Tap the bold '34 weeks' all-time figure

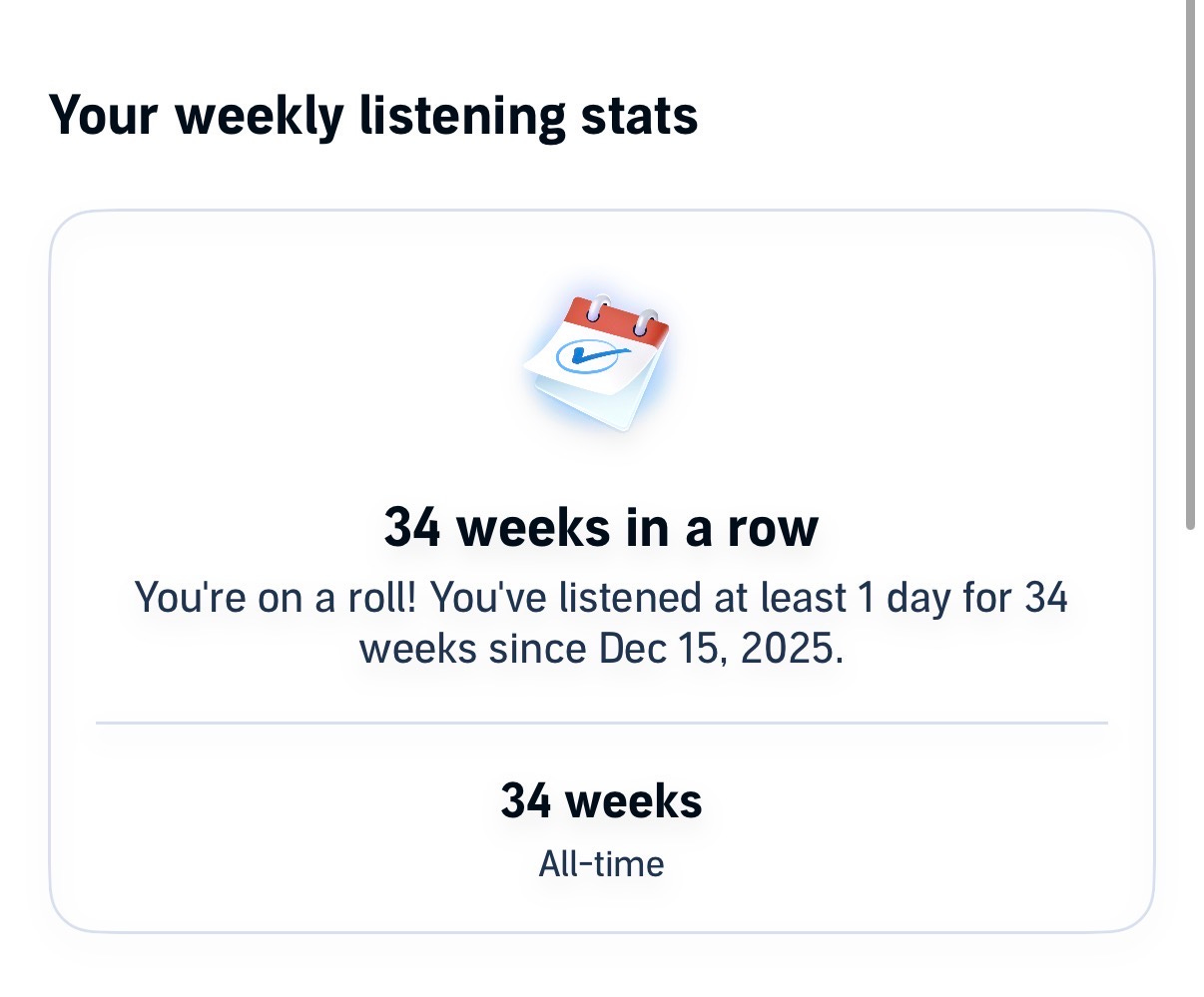point(601,800)
